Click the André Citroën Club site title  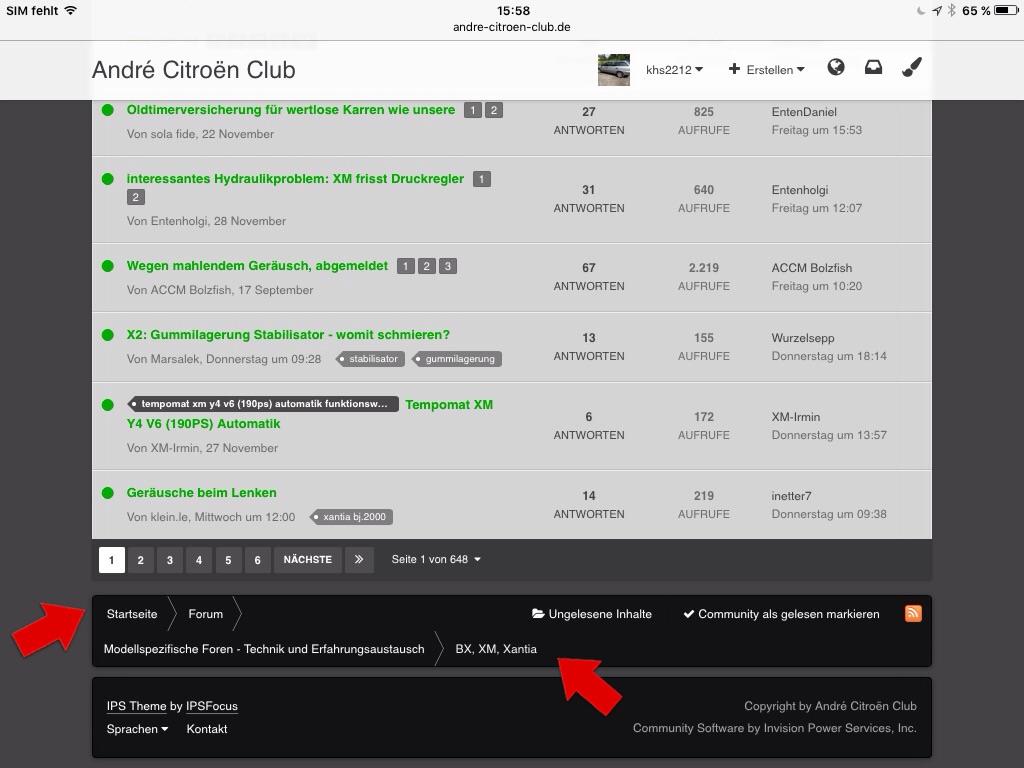194,70
